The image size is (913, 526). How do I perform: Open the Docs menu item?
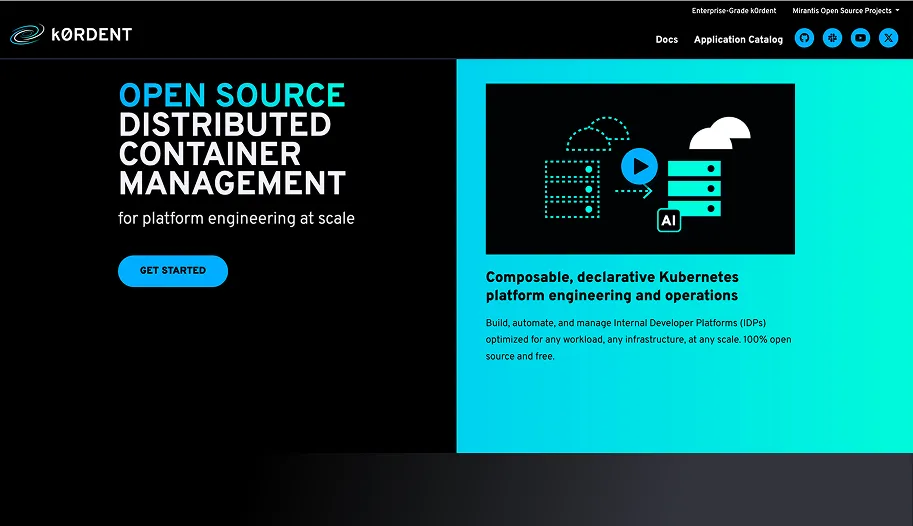(667, 40)
